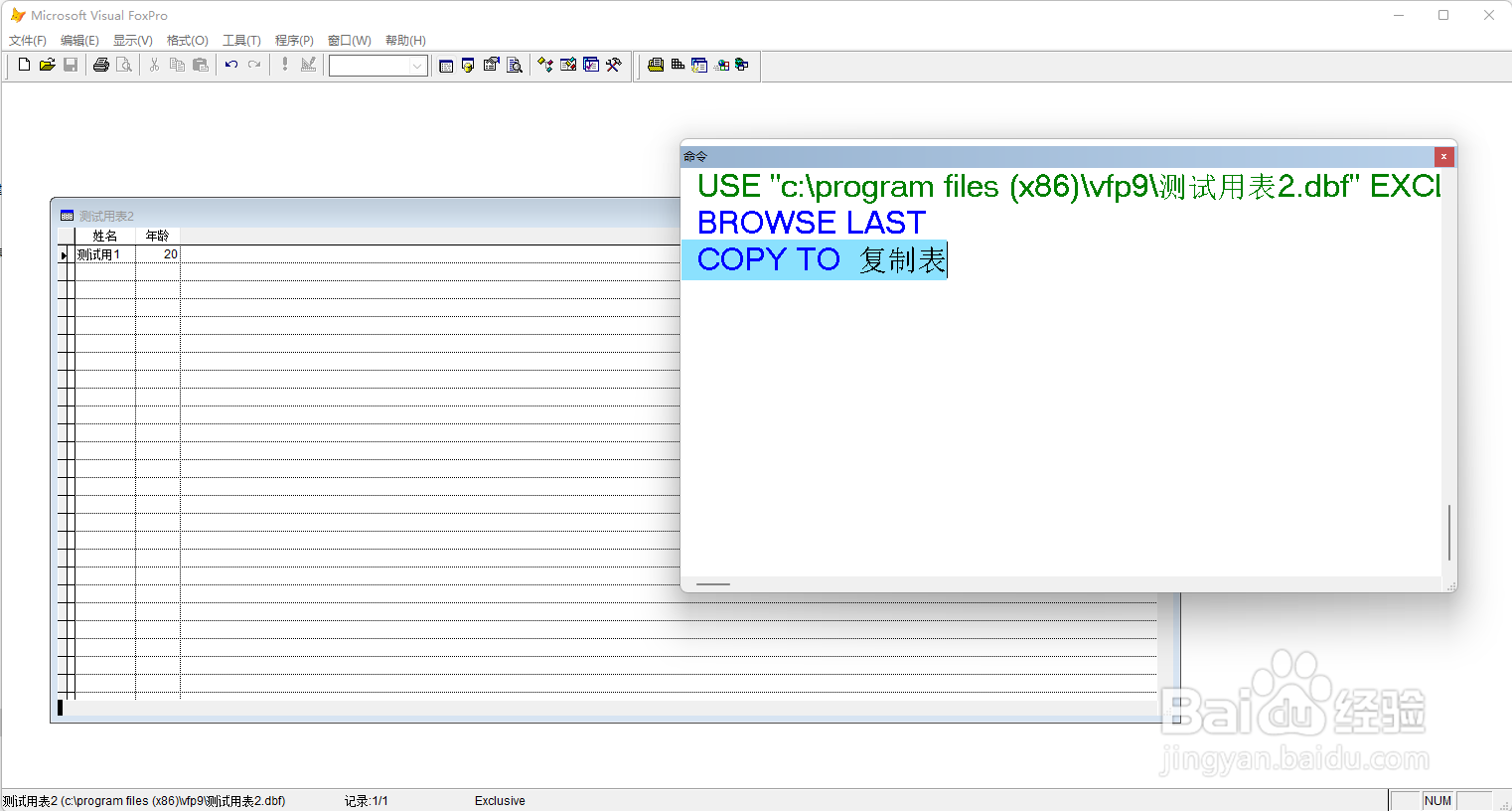
Task: Click the 记录:1/1 status bar entry
Action: click(x=367, y=801)
